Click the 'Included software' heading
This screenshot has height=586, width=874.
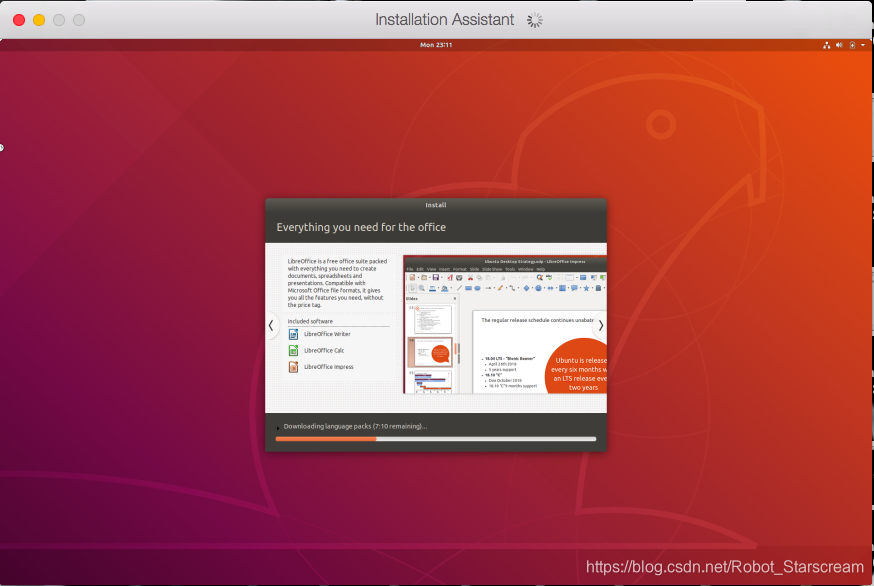pos(310,321)
